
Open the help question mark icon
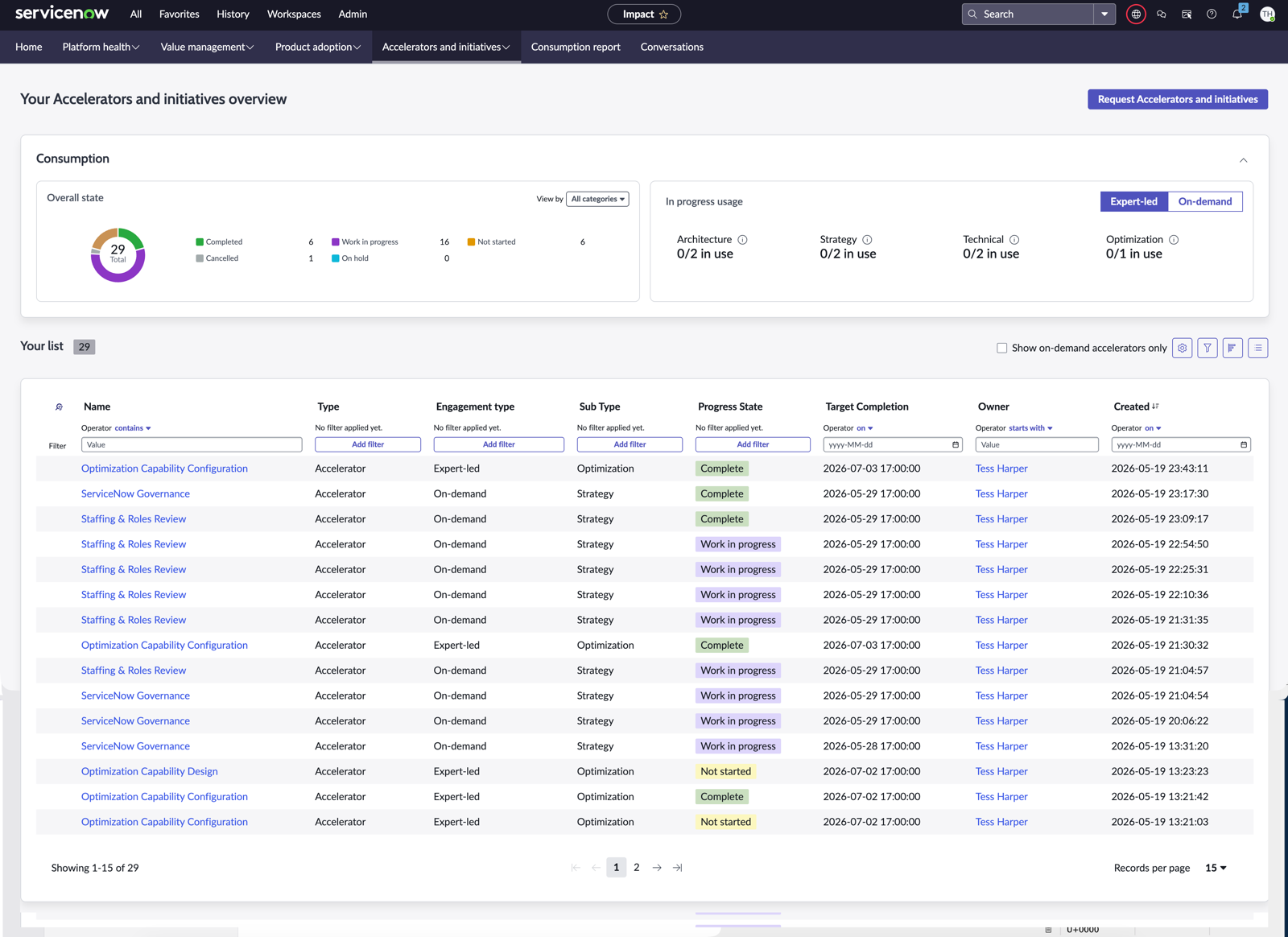[1212, 14]
